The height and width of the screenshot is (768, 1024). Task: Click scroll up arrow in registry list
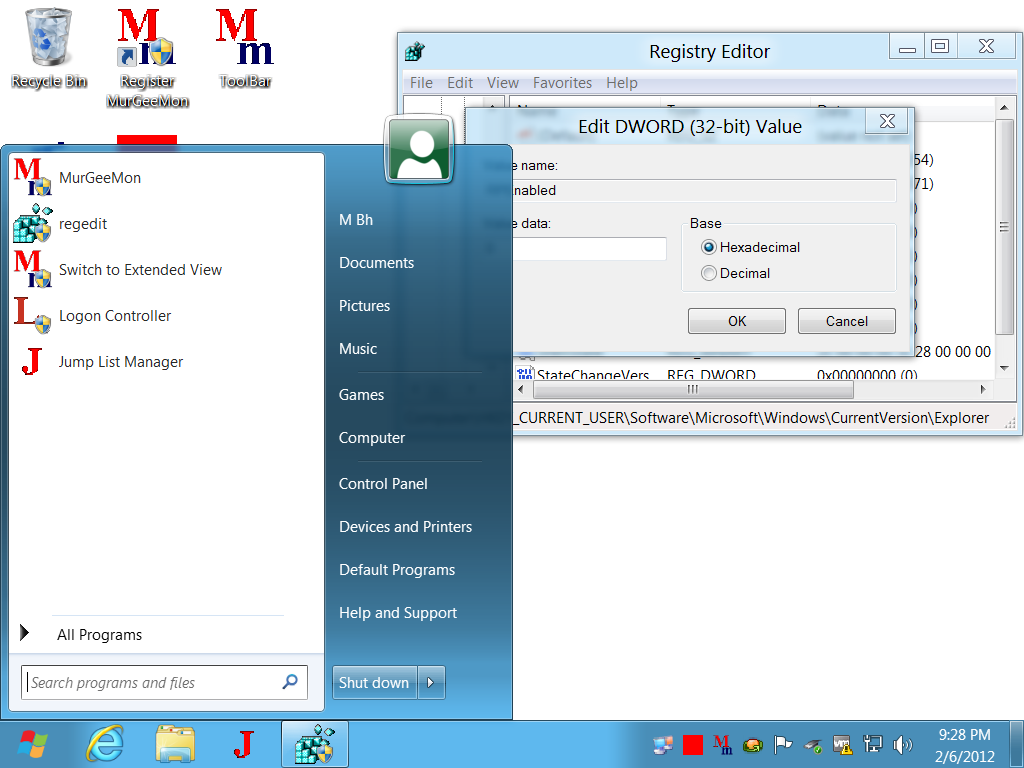click(1004, 107)
